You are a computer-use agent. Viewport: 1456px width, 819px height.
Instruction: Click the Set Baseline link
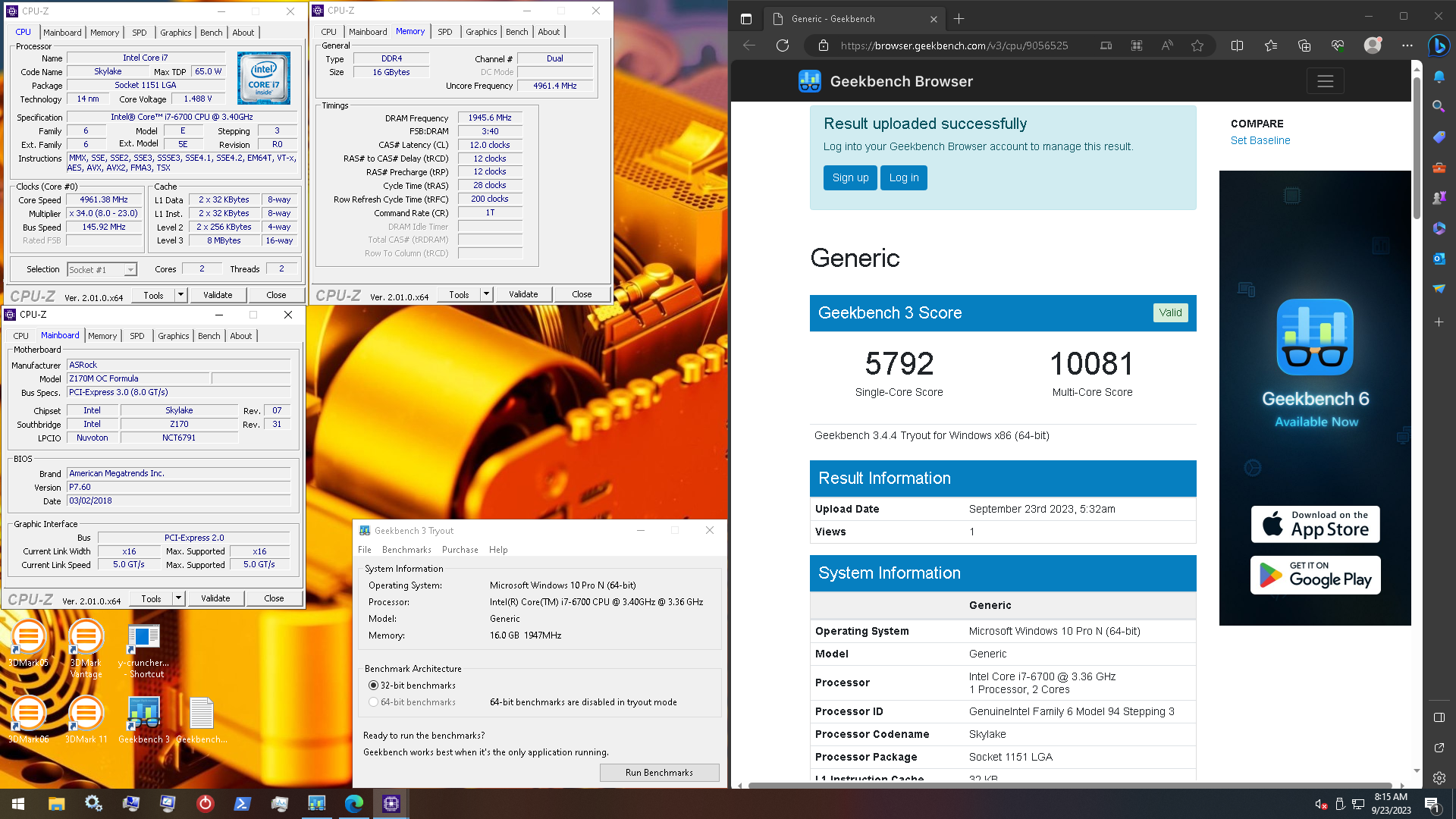[1260, 140]
